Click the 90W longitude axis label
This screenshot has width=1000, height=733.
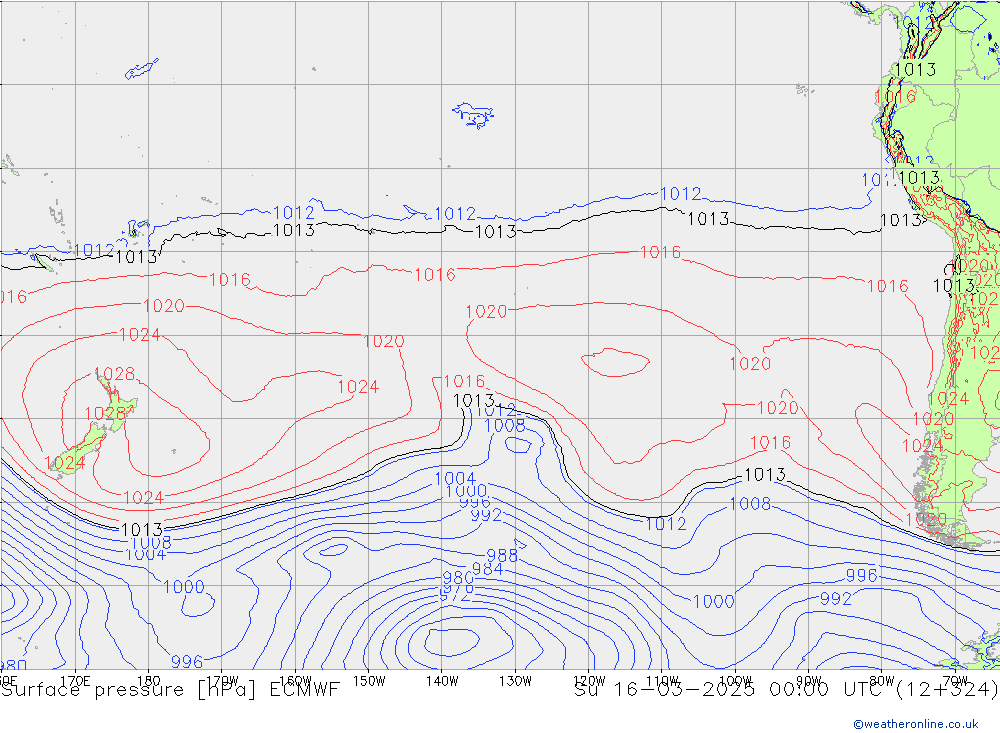coord(809,681)
